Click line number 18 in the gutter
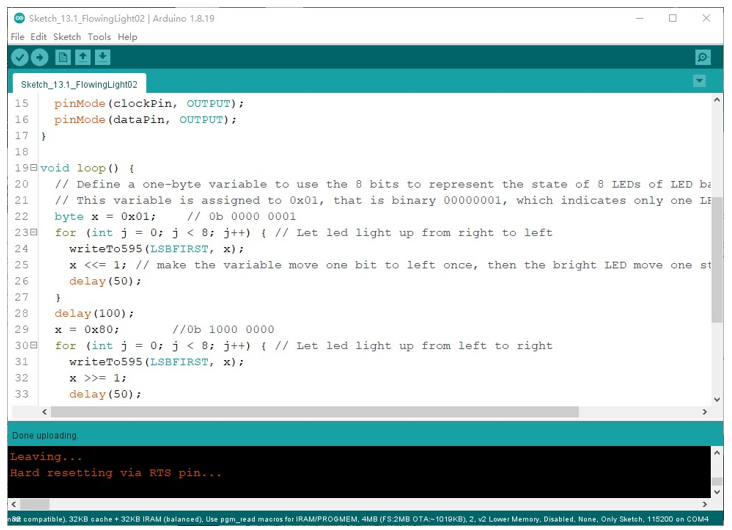732x530 pixels. point(21,152)
